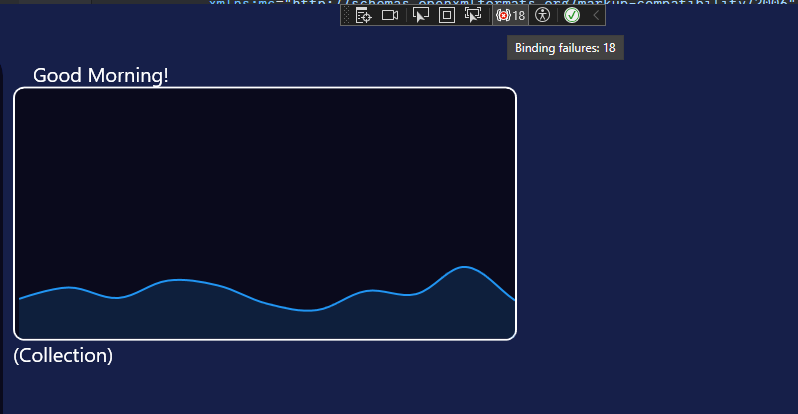The image size is (798, 414).
Task: Run the accessibility scan person icon
Action: tap(543, 15)
